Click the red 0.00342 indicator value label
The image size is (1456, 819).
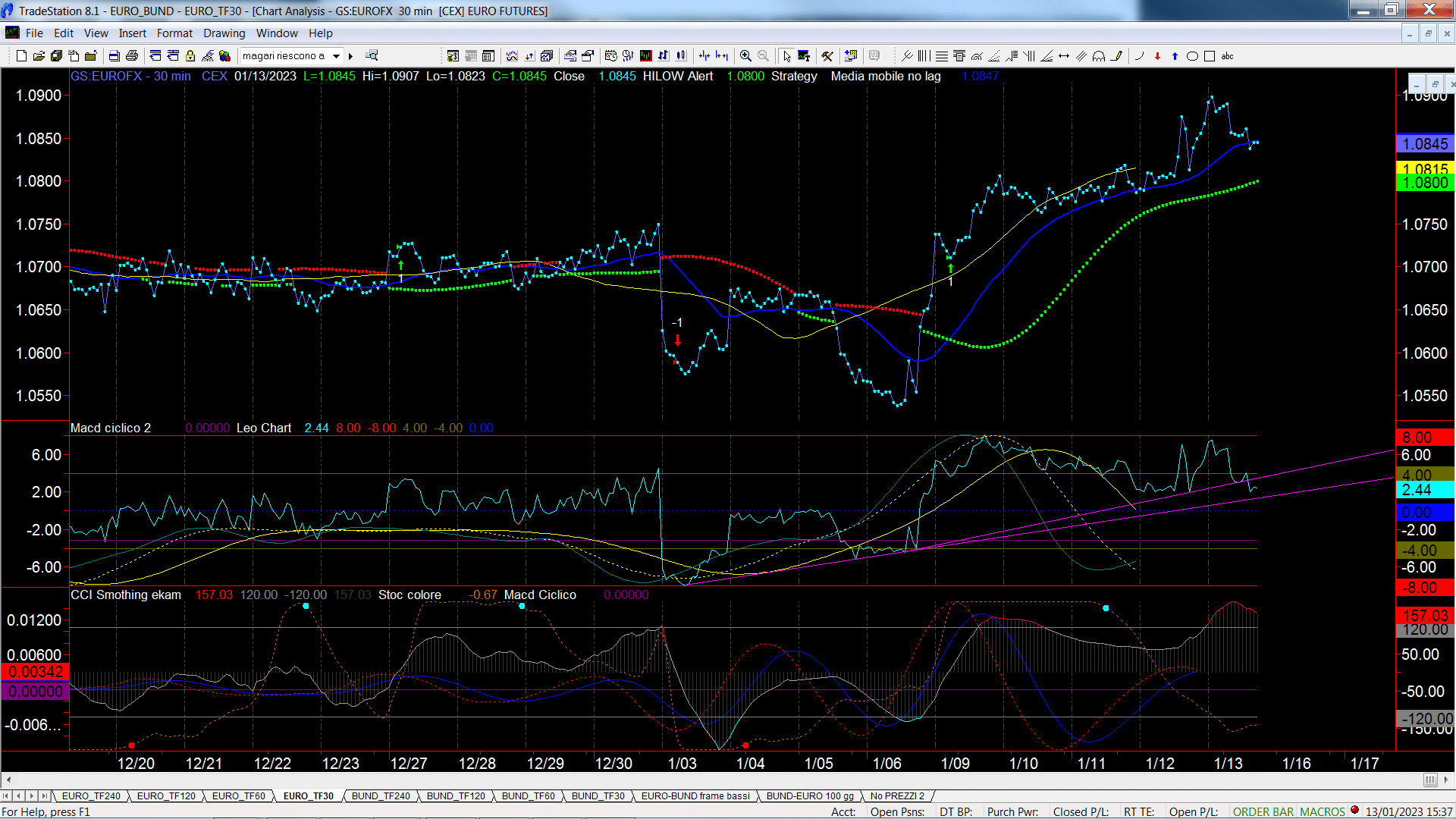point(35,672)
